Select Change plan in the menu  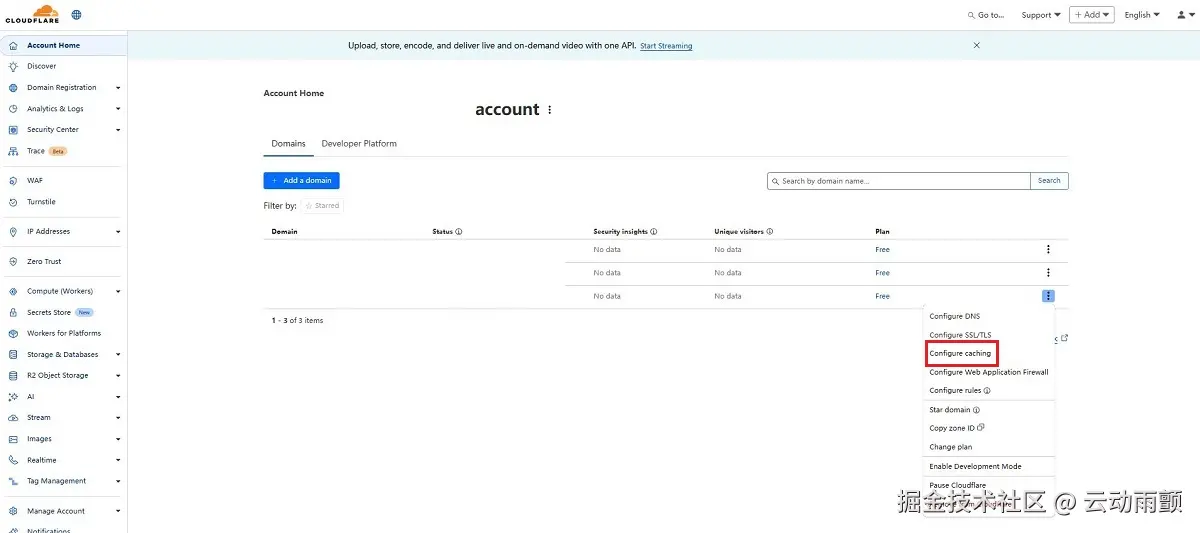(x=951, y=447)
